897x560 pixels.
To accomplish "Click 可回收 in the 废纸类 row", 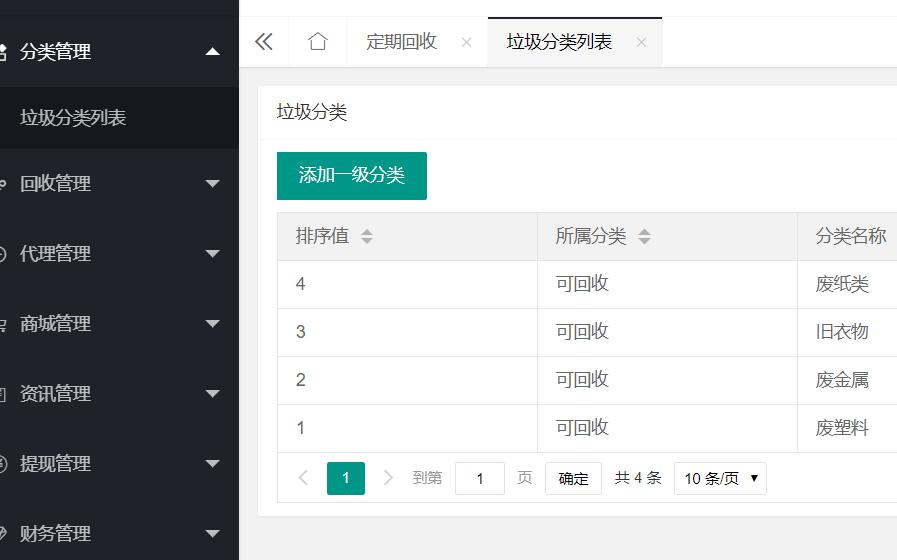I will point(582,284).
